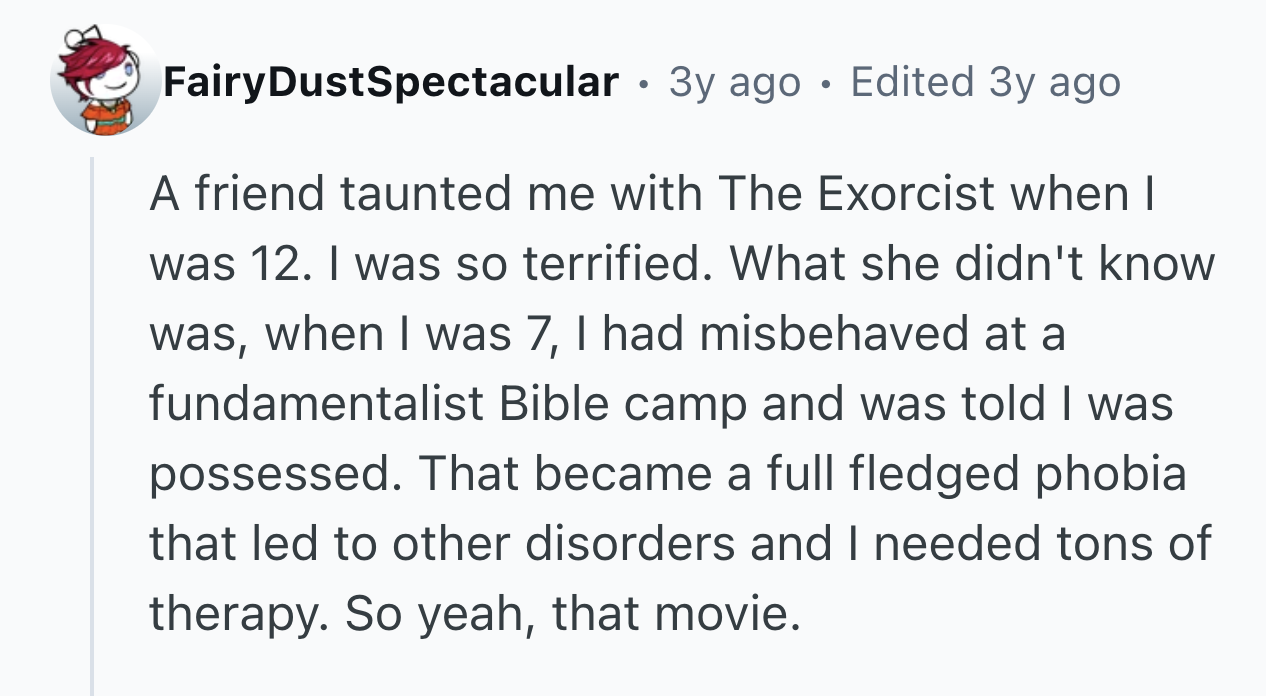Click the "3y ago" comment timestamp
The height and width of the screenshot is (696, 1266).
click(735, 82)
